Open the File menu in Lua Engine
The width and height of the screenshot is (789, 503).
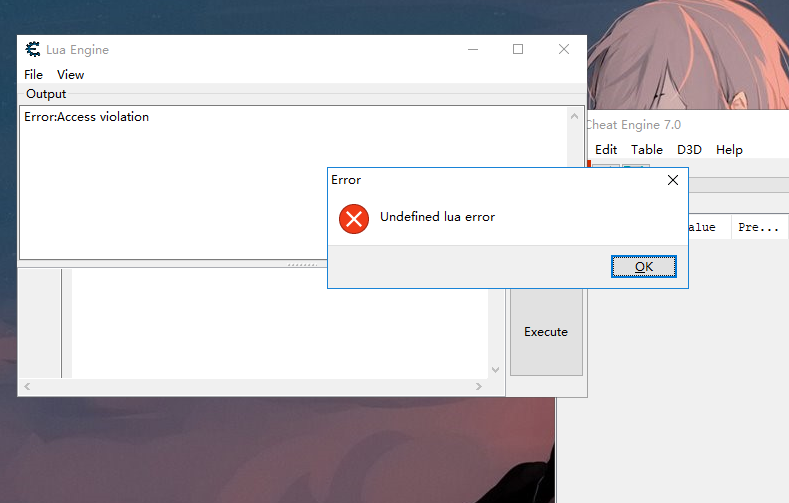[x=33, y=75]
